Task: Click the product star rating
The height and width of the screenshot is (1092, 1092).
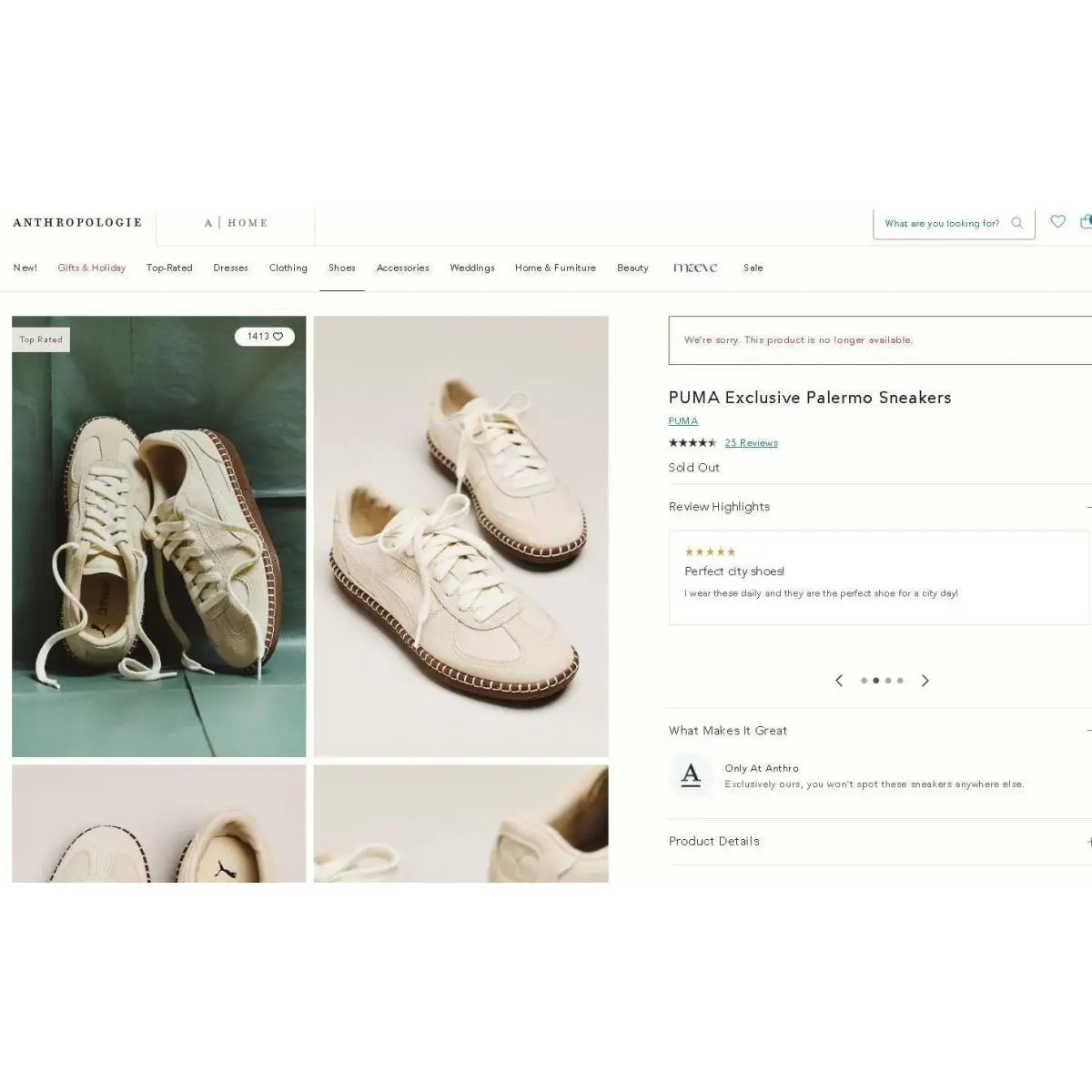Action: click(x=693, y=443)
